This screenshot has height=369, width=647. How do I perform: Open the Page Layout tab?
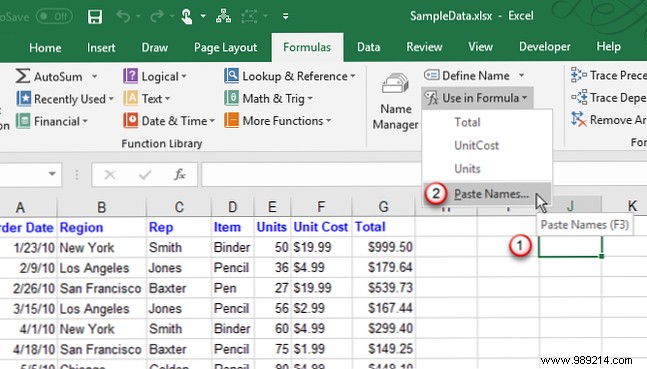point(225,47)
